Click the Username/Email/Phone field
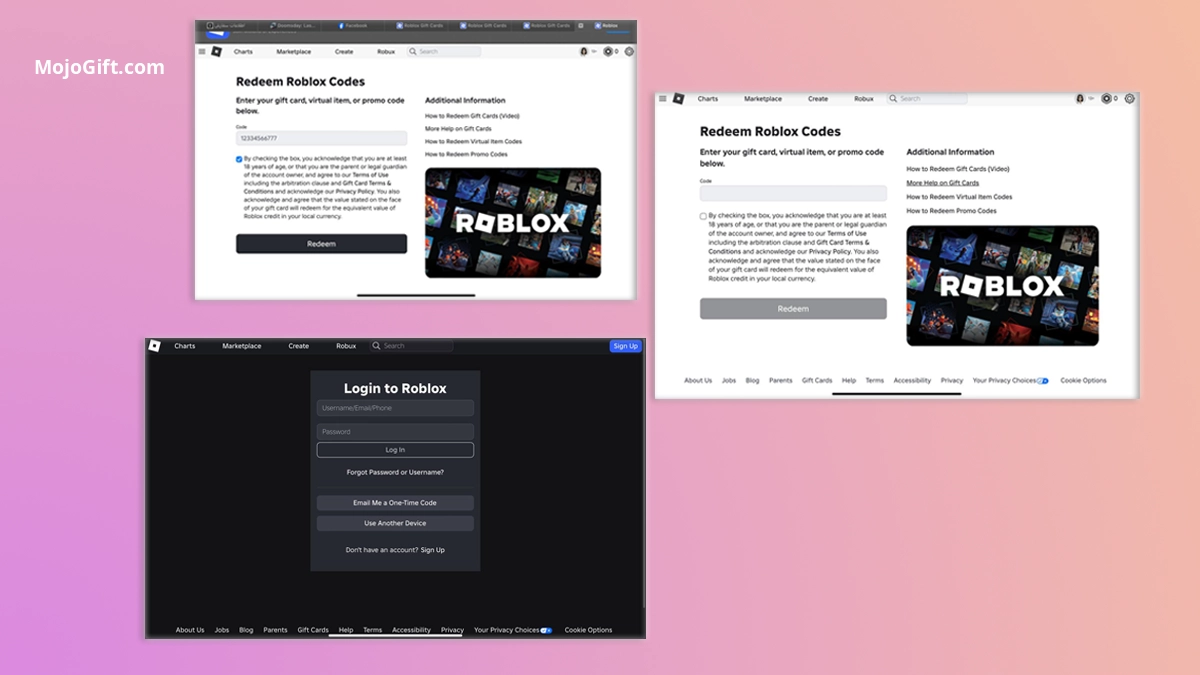 tap(395, 408)
